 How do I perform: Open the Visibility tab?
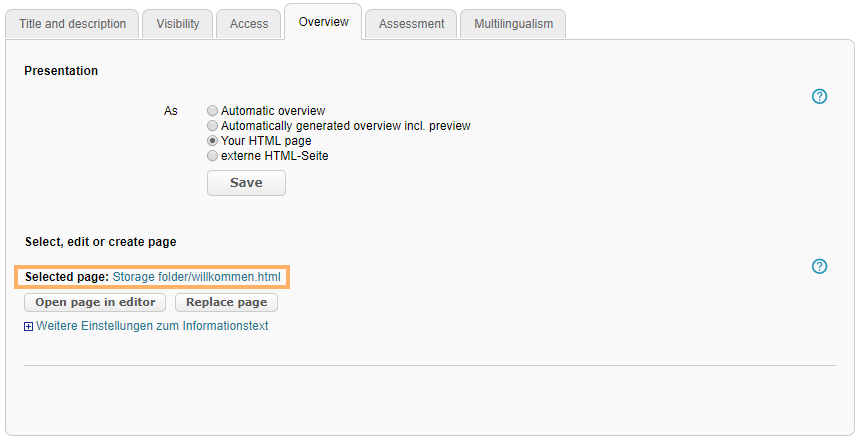pos(177,24)
